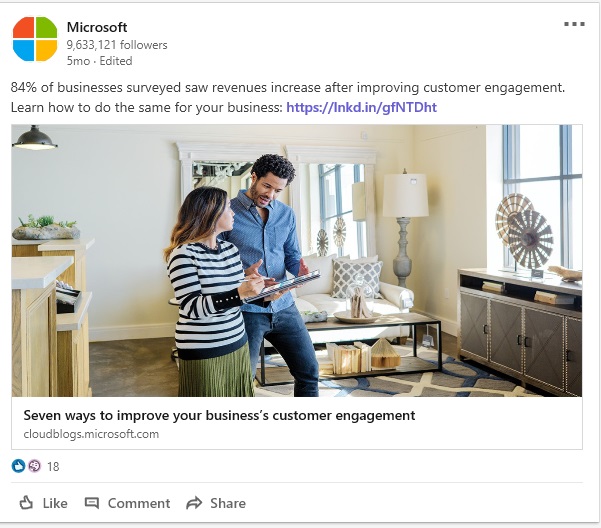Open 'Seven ways to improve' article title
The width and height of the screenshot is (601, 528).
pyautogui.click(x=219, y=415)
